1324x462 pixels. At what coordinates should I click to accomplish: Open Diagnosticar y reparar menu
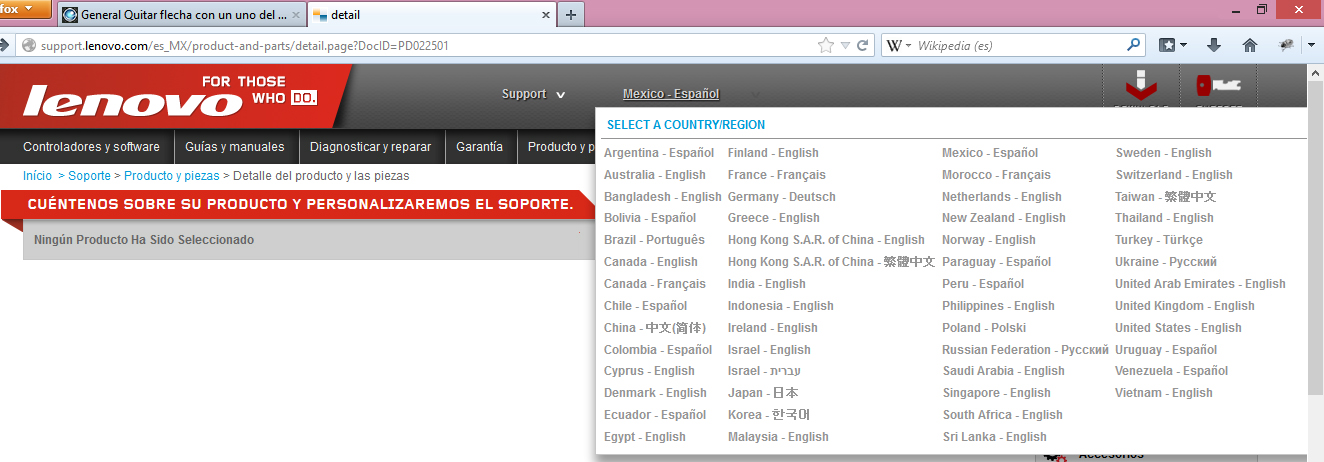click(371, 147)
